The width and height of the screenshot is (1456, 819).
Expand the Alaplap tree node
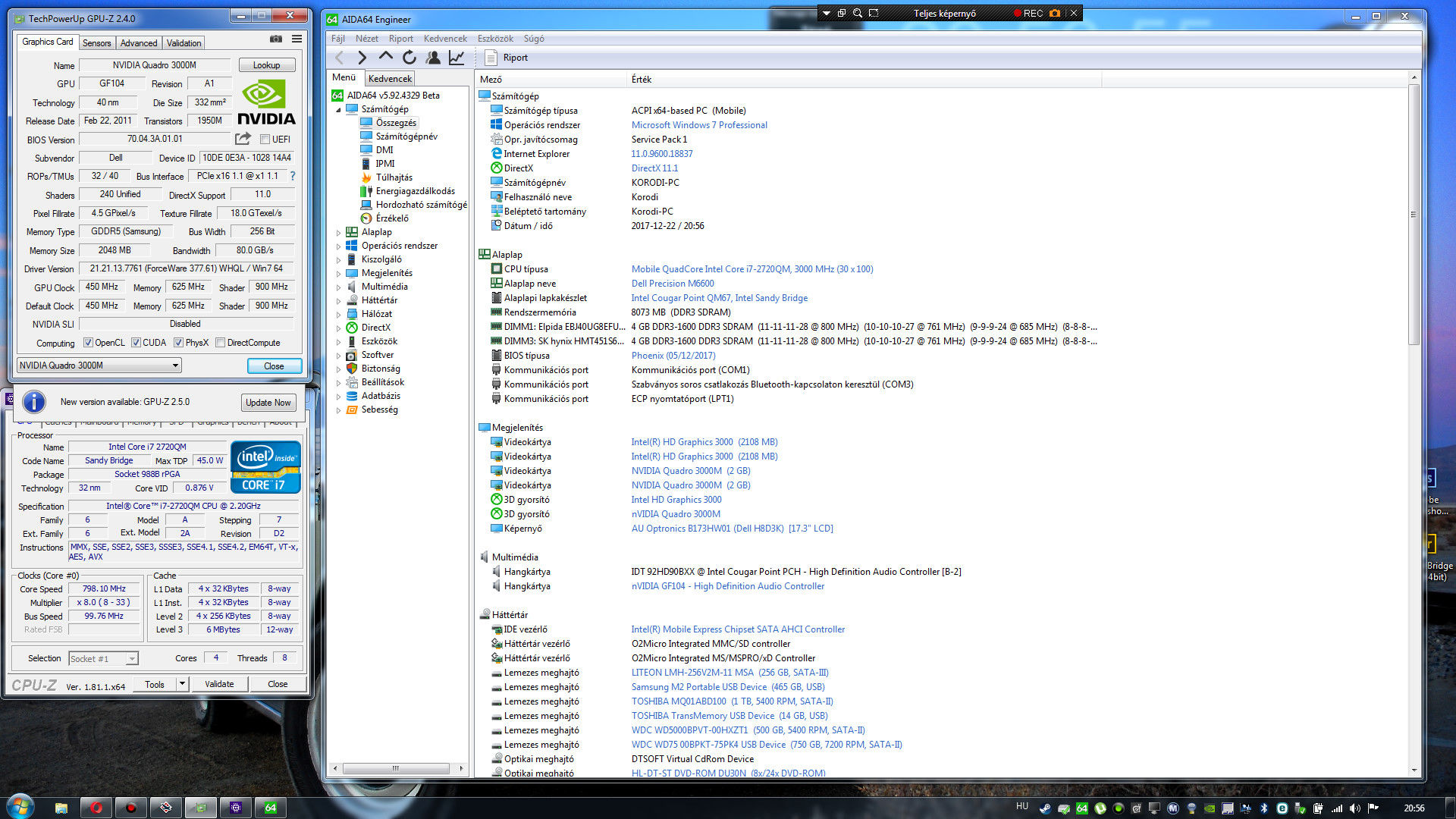[x=339, y=233]
